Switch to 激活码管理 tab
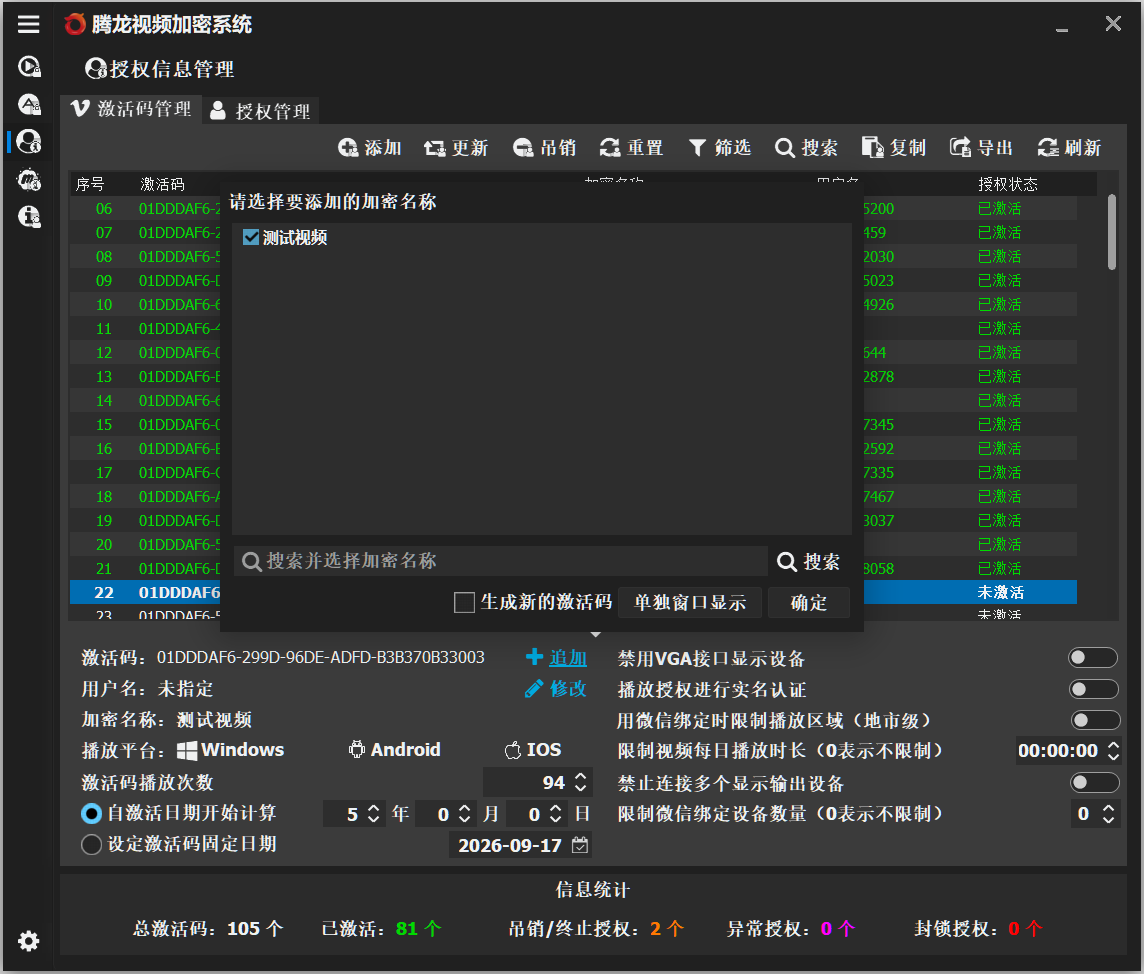The image size is (1144, 974). tap(131, 109)
